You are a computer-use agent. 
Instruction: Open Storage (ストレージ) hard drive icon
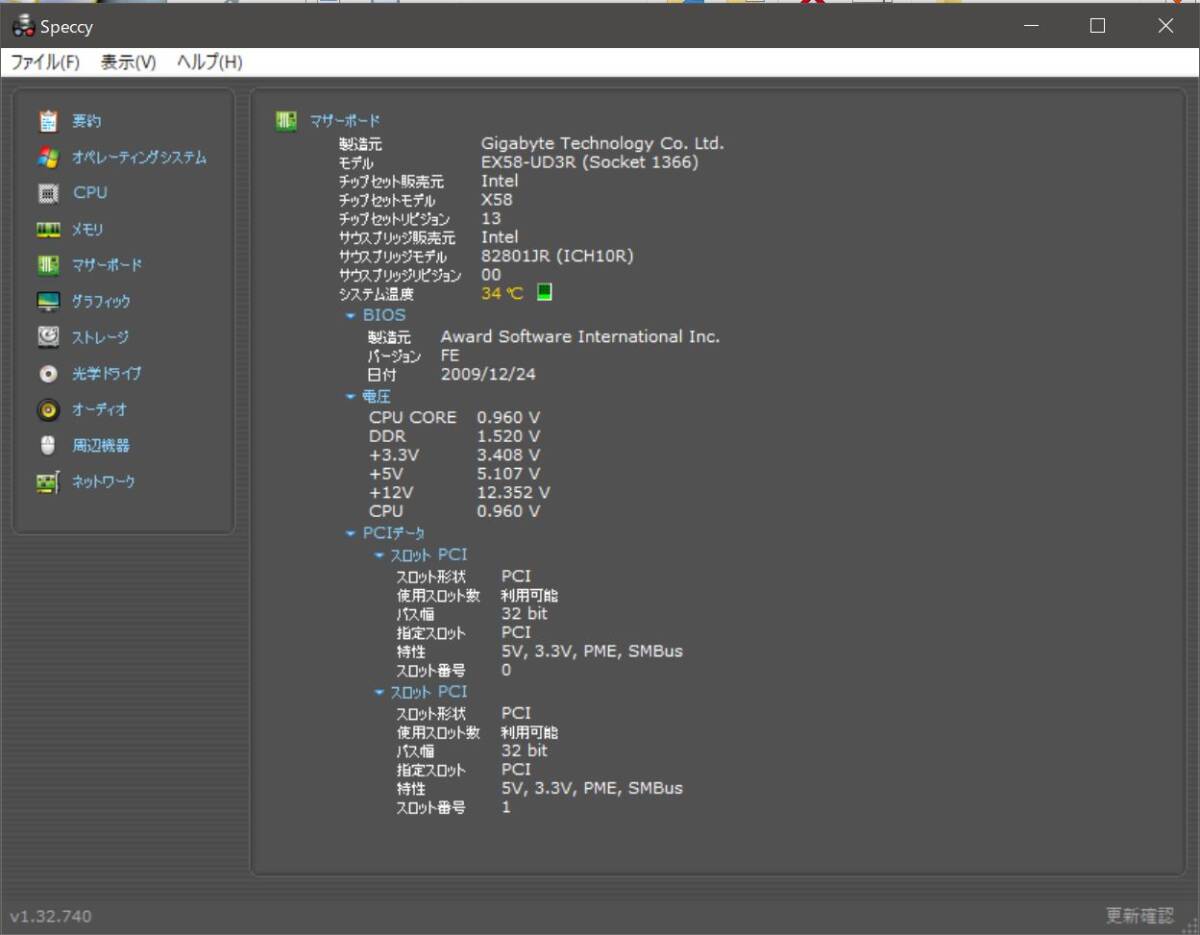(x=48, y=337)
